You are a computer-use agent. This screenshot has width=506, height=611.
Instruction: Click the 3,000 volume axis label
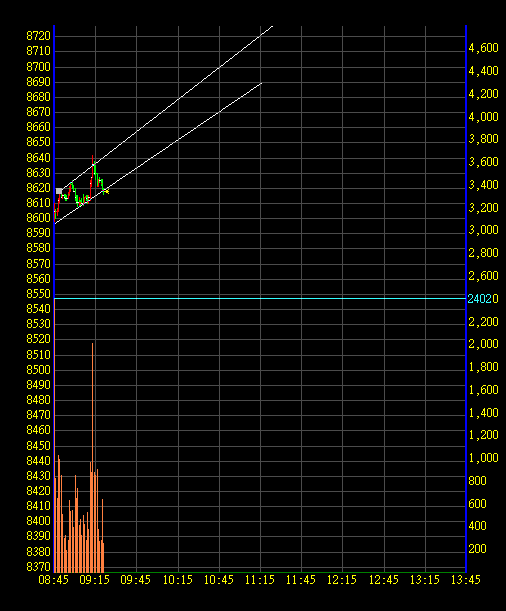pyautogui.click(x=483, y=230)
